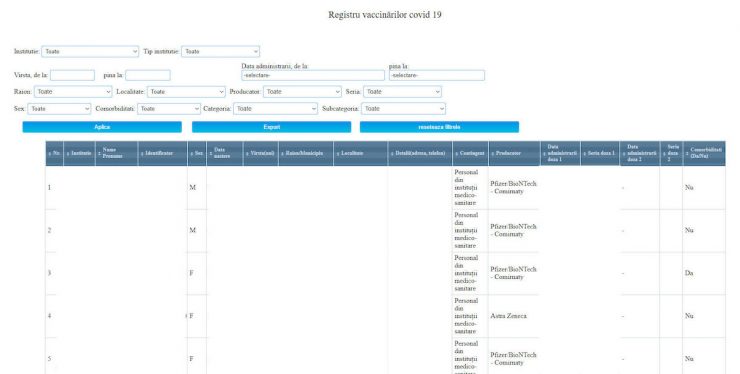740x374 pixels.
Task: Sort by Data administrarii doza 1 arrows
Action: tap(544, 154)
